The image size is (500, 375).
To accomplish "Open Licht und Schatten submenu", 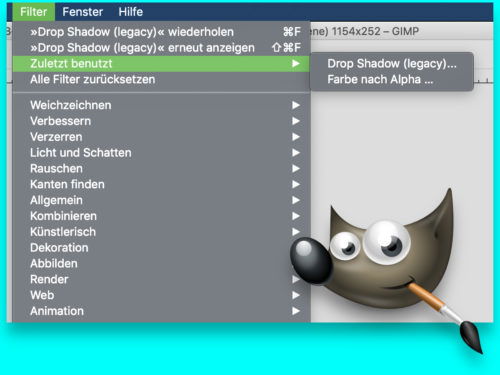I will (x=162, y=153).
